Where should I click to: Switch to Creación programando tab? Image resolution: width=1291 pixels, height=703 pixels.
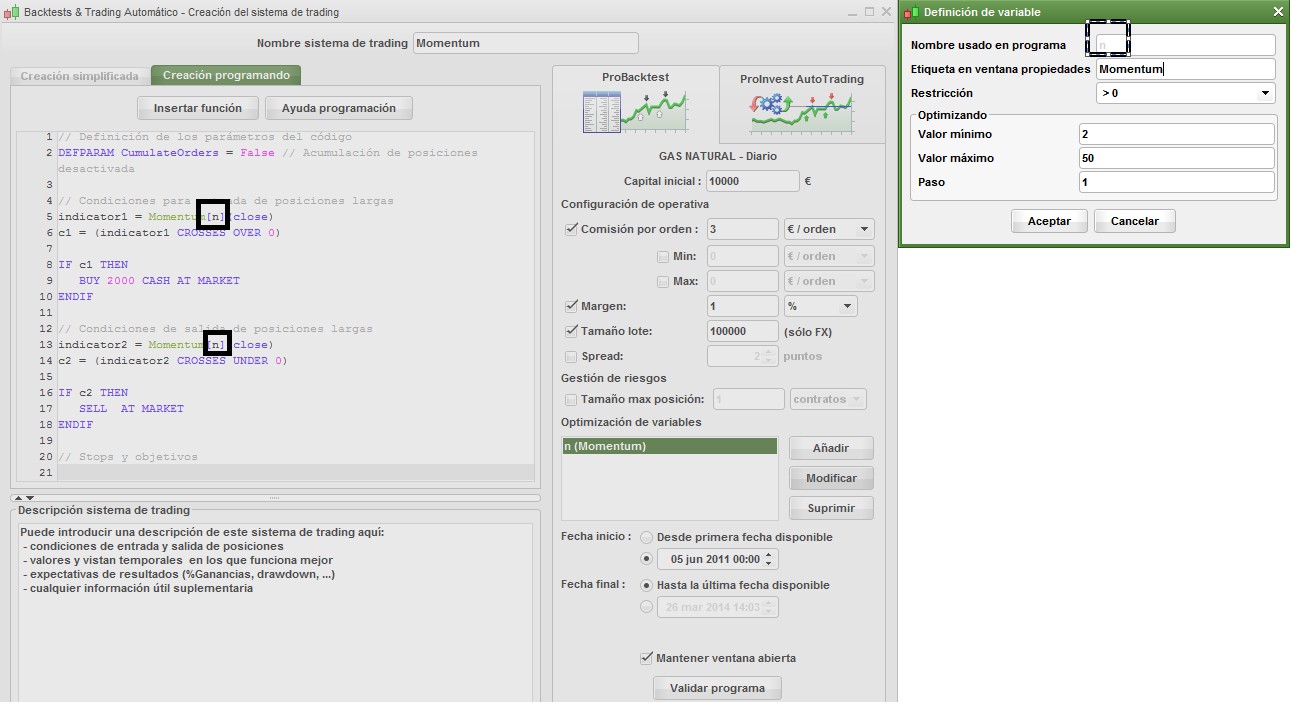coord(226,75)
